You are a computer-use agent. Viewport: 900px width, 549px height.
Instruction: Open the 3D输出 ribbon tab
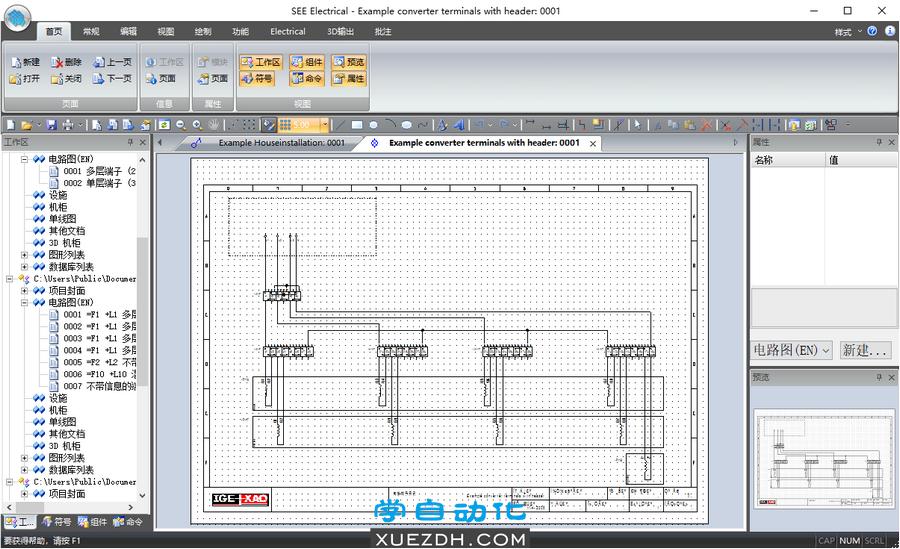pos(340,32)
